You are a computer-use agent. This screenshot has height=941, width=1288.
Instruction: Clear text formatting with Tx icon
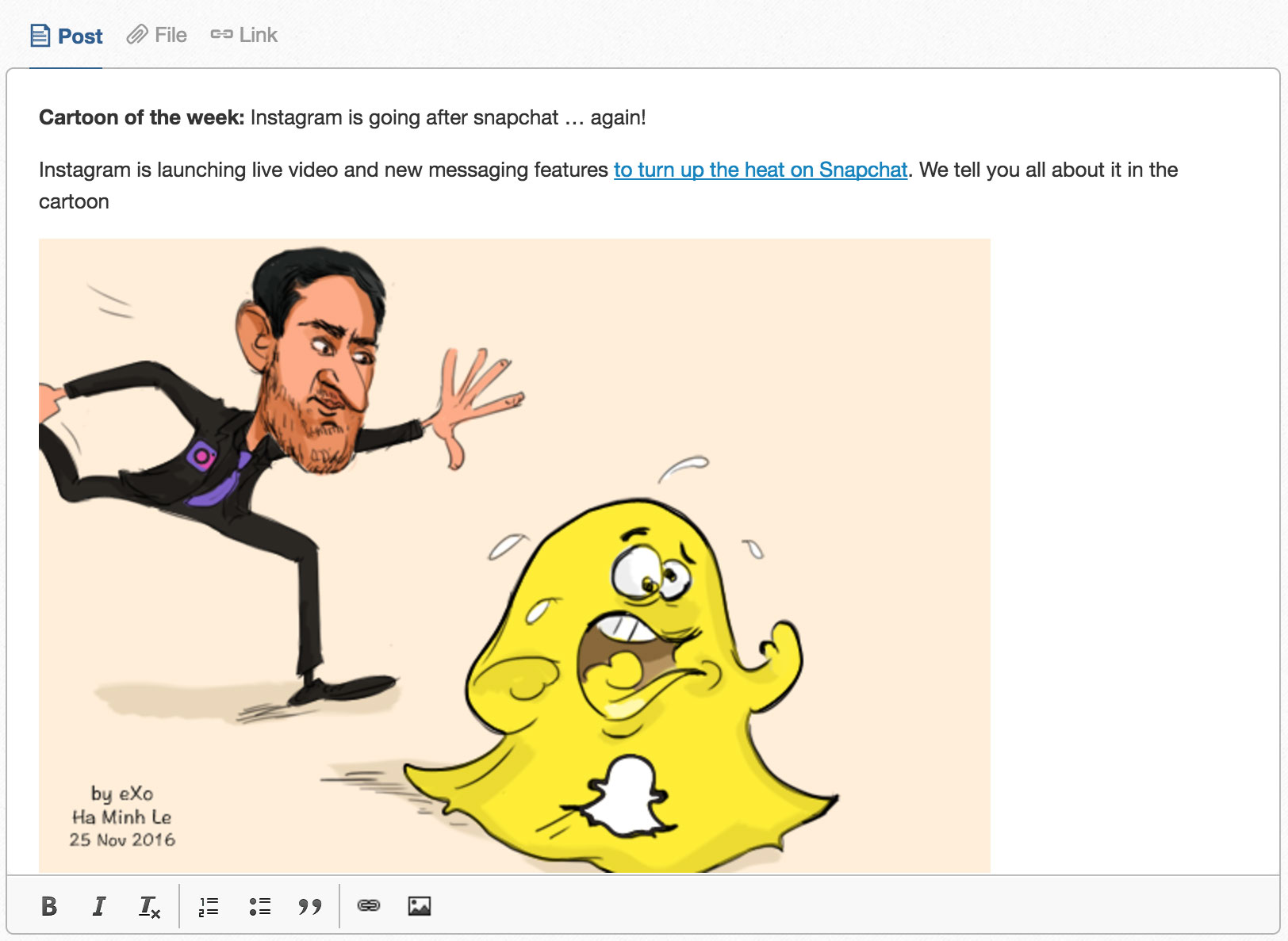[149, 906]
